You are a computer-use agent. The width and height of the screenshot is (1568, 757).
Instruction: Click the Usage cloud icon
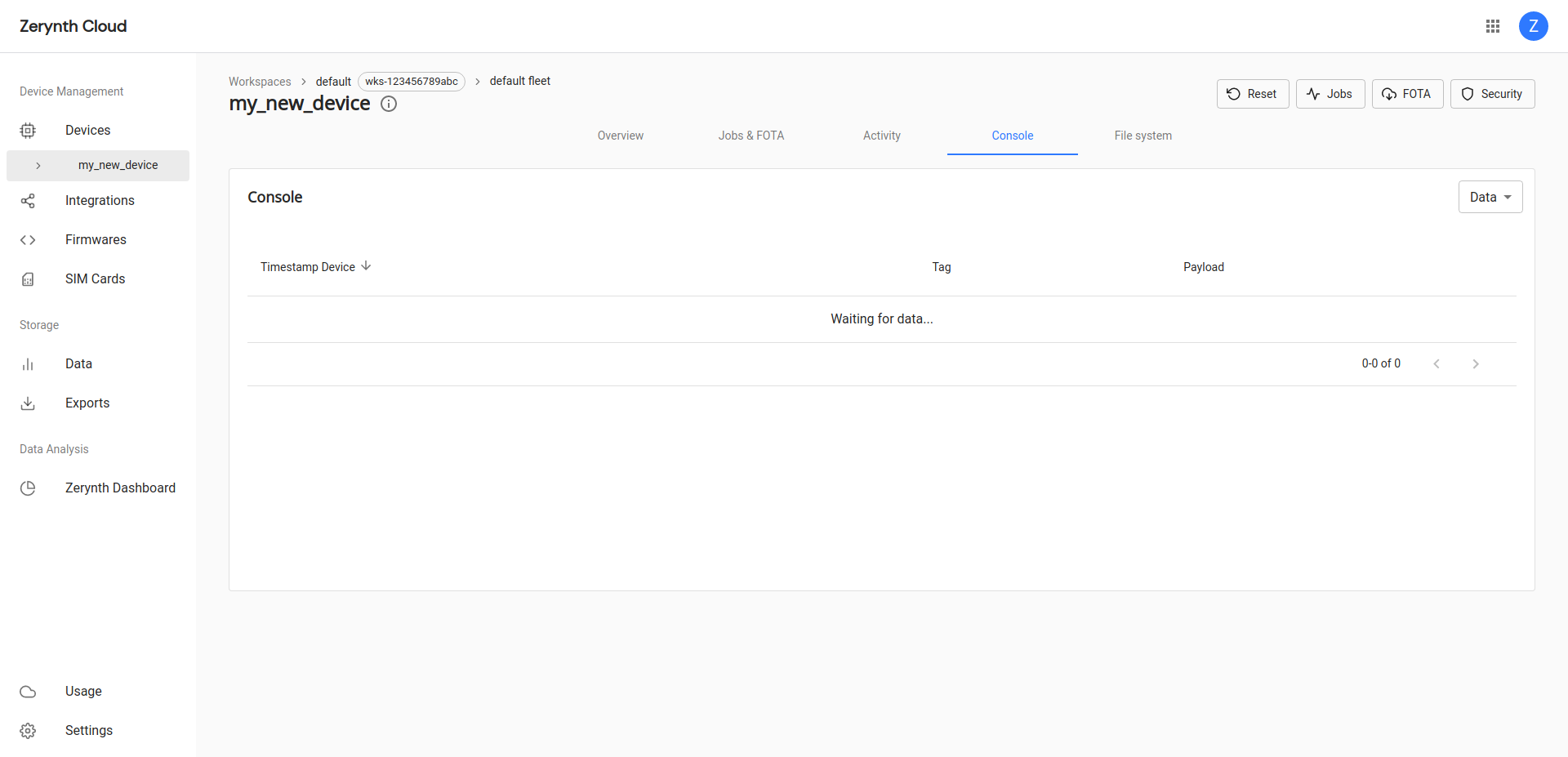coord(28,692)
